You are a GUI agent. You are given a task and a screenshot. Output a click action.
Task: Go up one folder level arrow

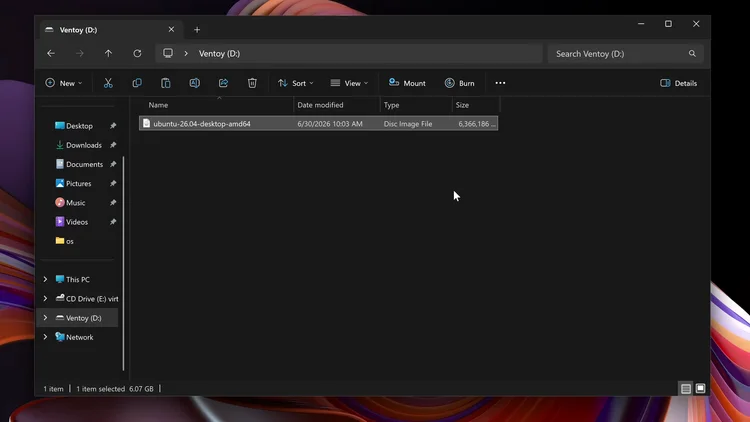(x=109, y=54)
